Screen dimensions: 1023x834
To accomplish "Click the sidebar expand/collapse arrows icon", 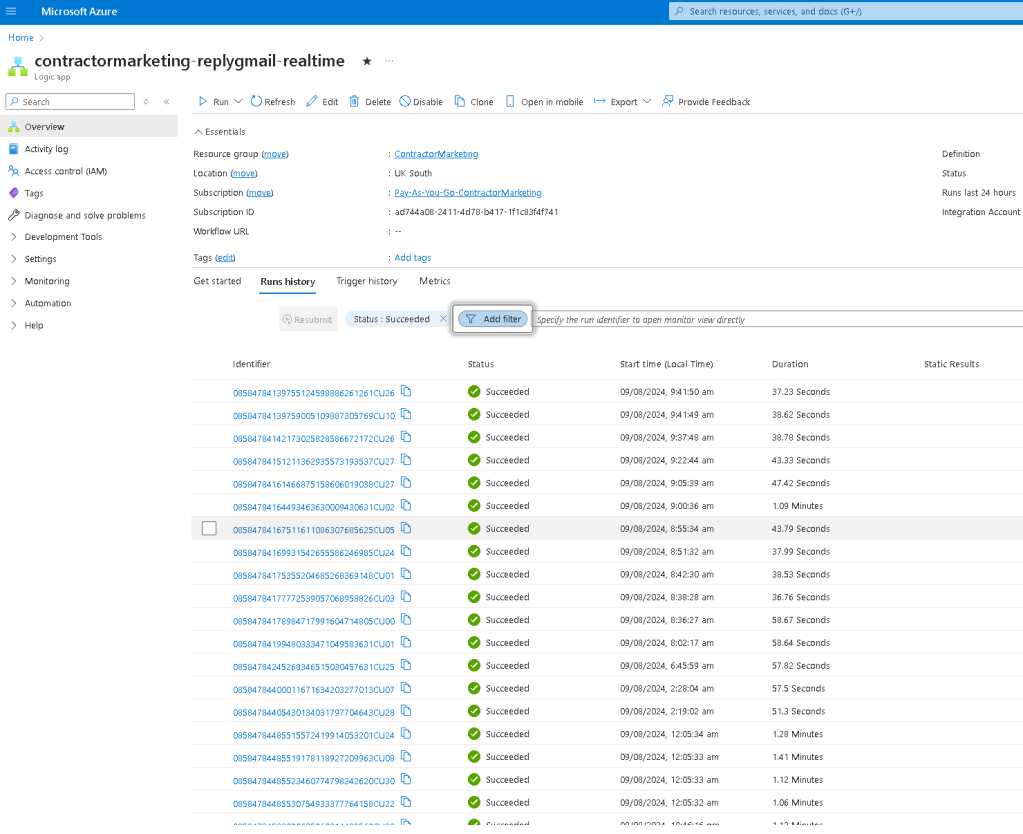I will [145, 102].
